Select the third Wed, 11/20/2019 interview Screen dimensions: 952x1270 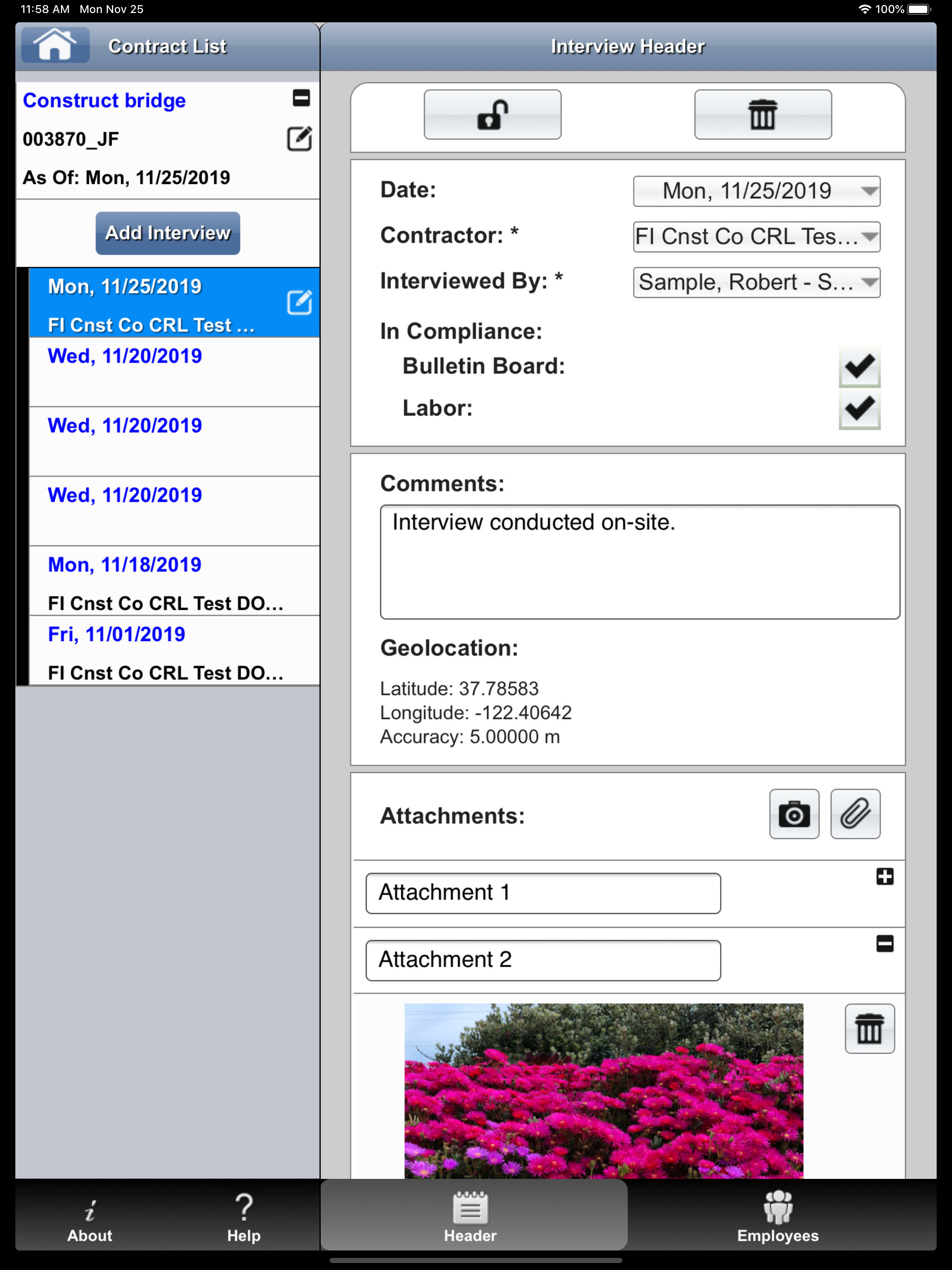coord(174,511)
